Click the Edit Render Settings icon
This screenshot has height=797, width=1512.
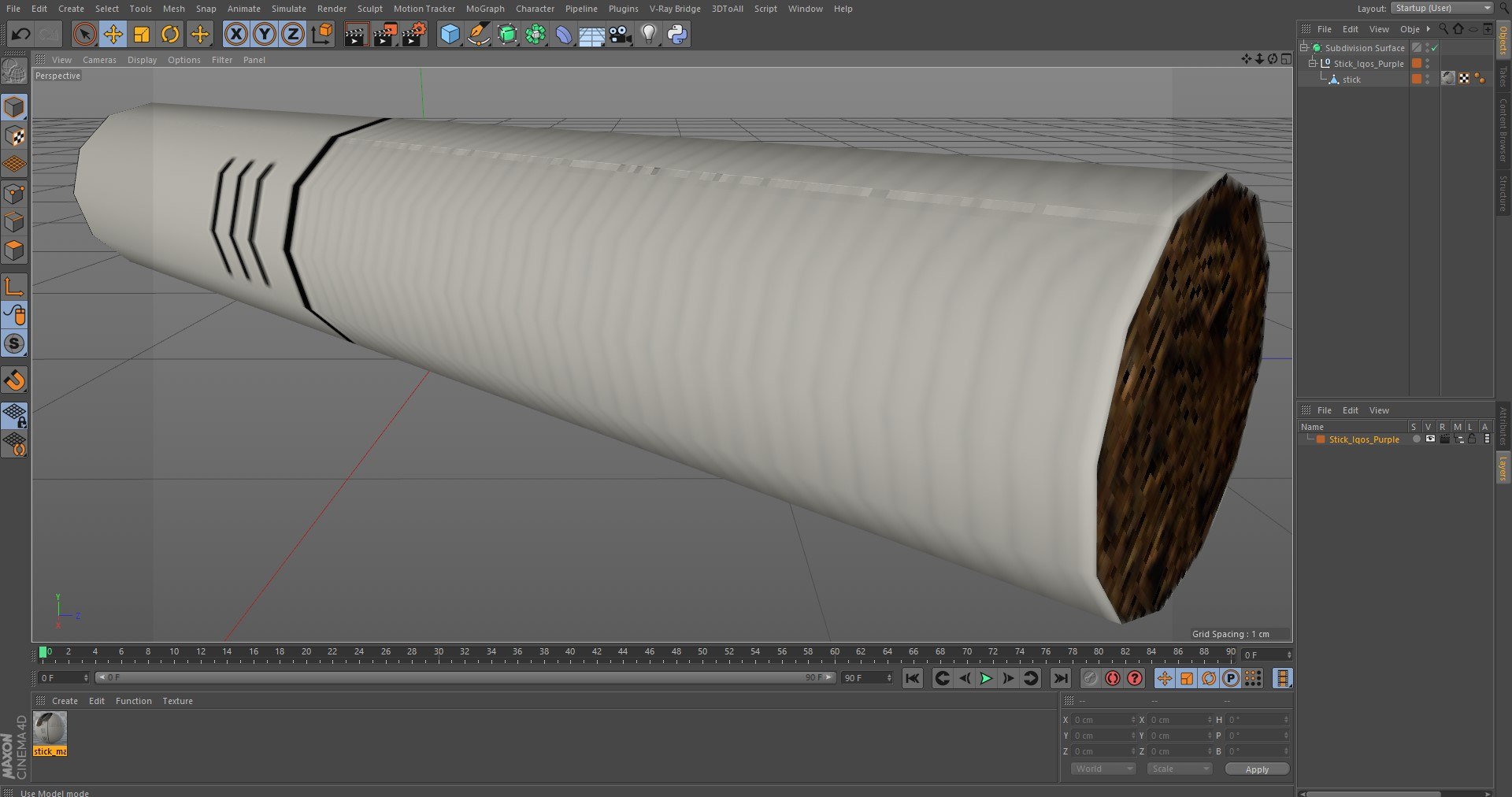[x=413, y=34]
